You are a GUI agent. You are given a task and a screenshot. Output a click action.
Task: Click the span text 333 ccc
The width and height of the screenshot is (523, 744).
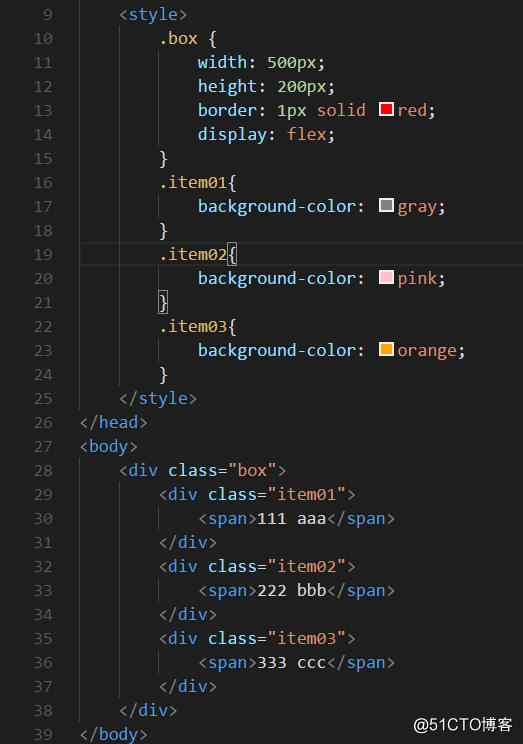291,663
